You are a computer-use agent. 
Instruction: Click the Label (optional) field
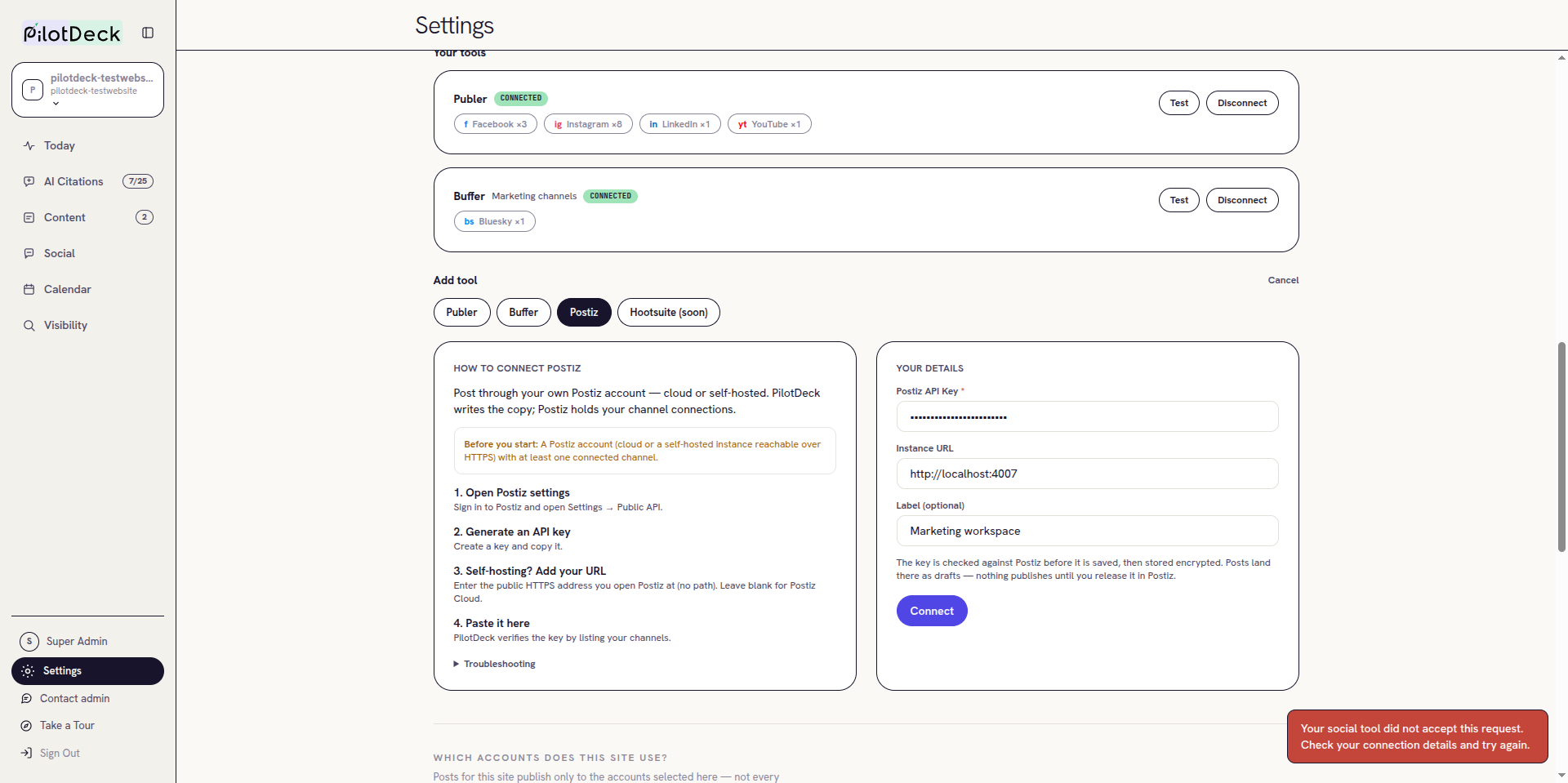pos(1087,531)
